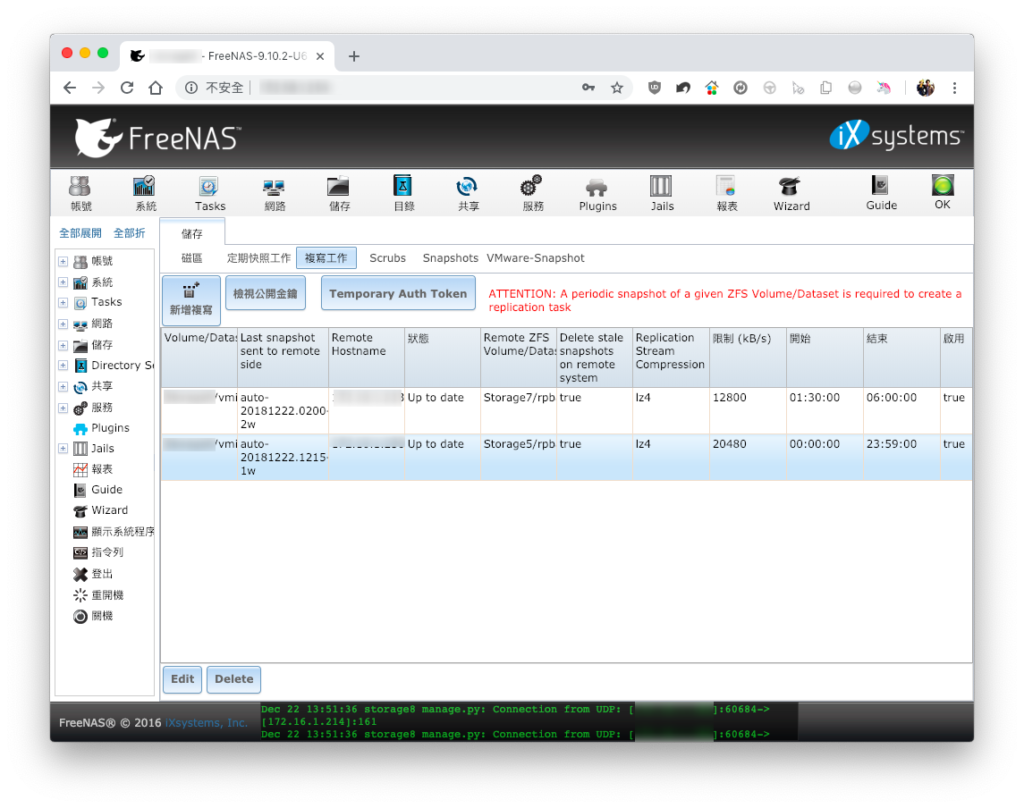Open a new browser tab

354,56
